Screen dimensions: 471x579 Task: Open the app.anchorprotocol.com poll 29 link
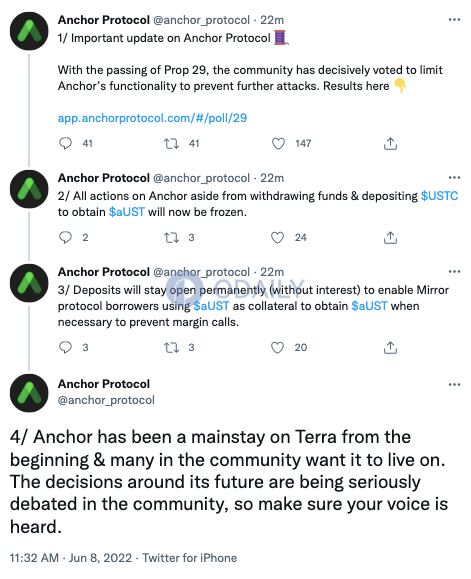point(152,118)
